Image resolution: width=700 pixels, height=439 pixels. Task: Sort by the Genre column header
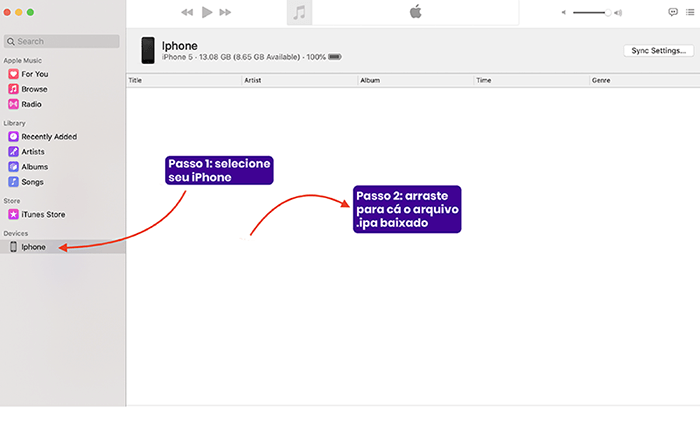pyautogui.click(x=645, y=80)
